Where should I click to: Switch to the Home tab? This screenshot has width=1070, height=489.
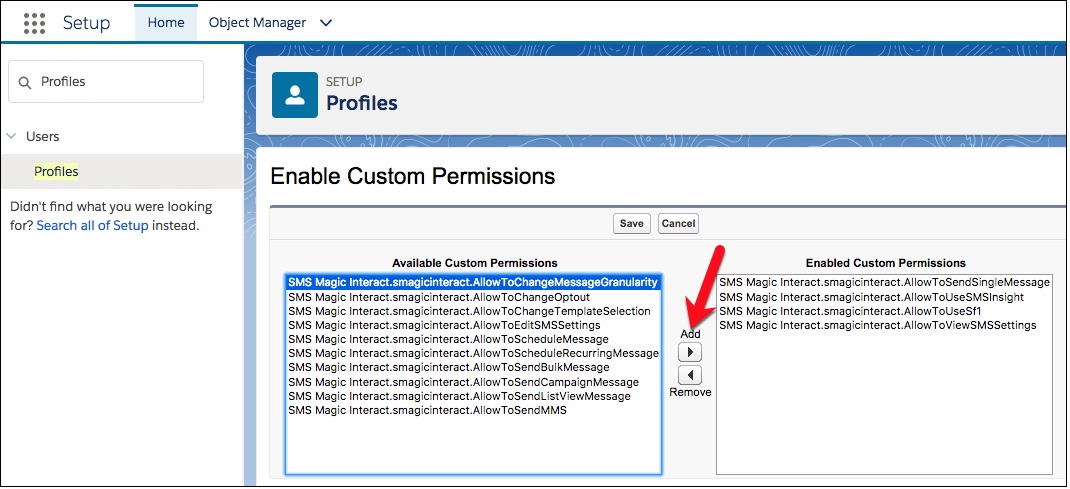[166, 23]
